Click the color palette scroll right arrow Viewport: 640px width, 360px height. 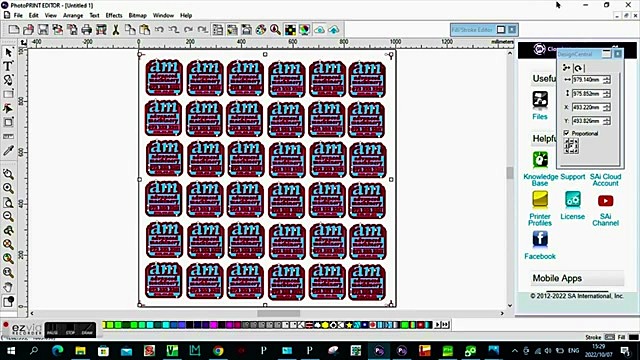pos(438,325)
